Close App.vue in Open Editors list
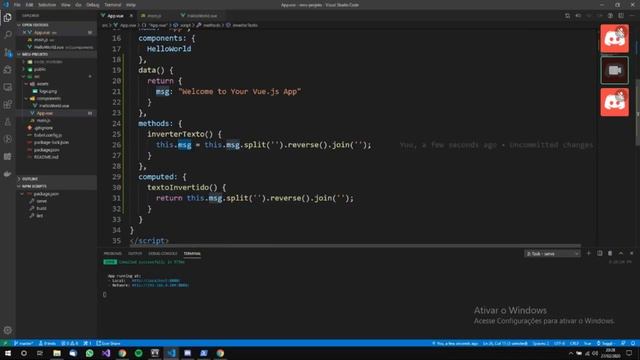Image resolution: width=640 pixels, height=360 pixels. coord(24,32)
